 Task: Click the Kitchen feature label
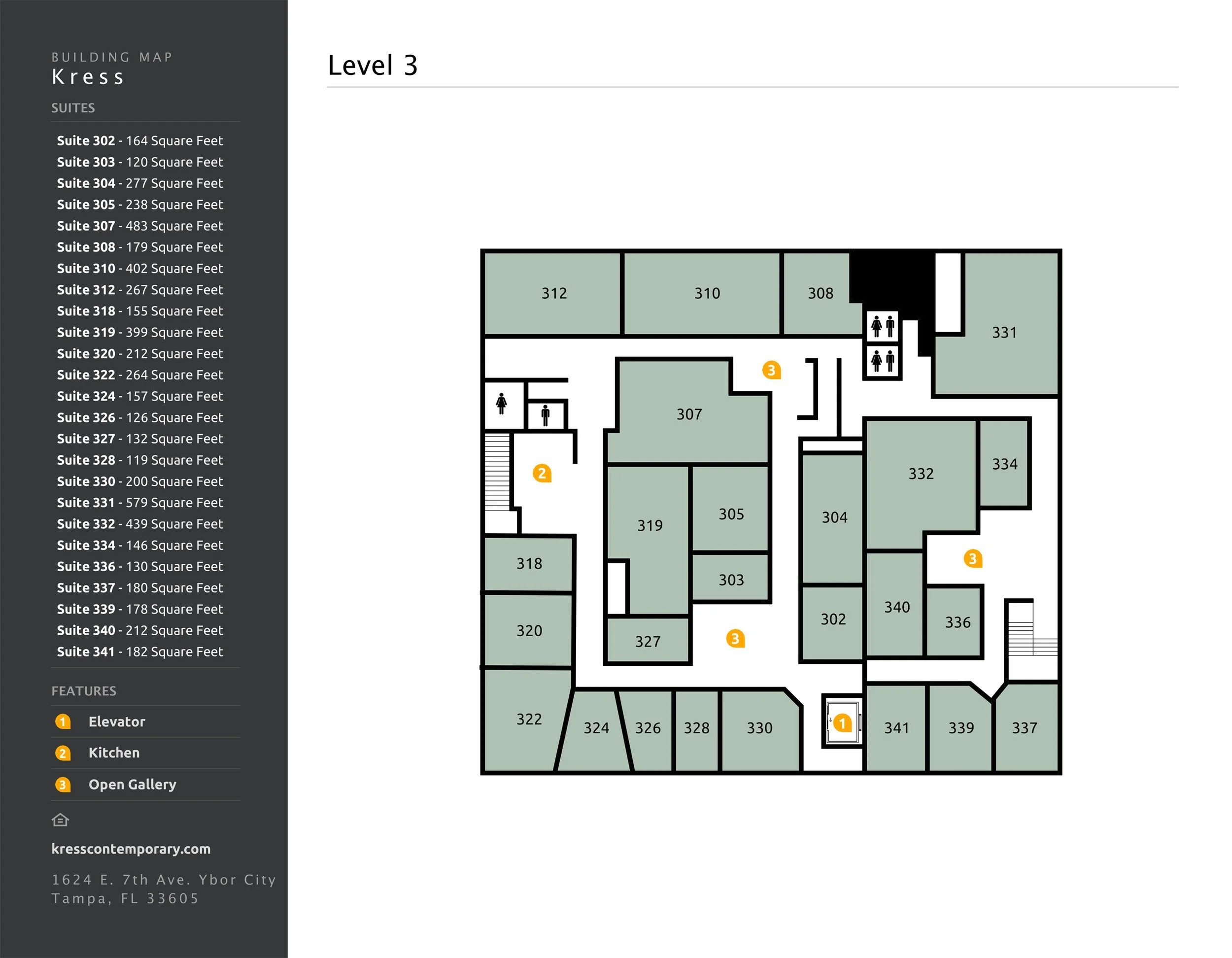(x=114, y=753)
